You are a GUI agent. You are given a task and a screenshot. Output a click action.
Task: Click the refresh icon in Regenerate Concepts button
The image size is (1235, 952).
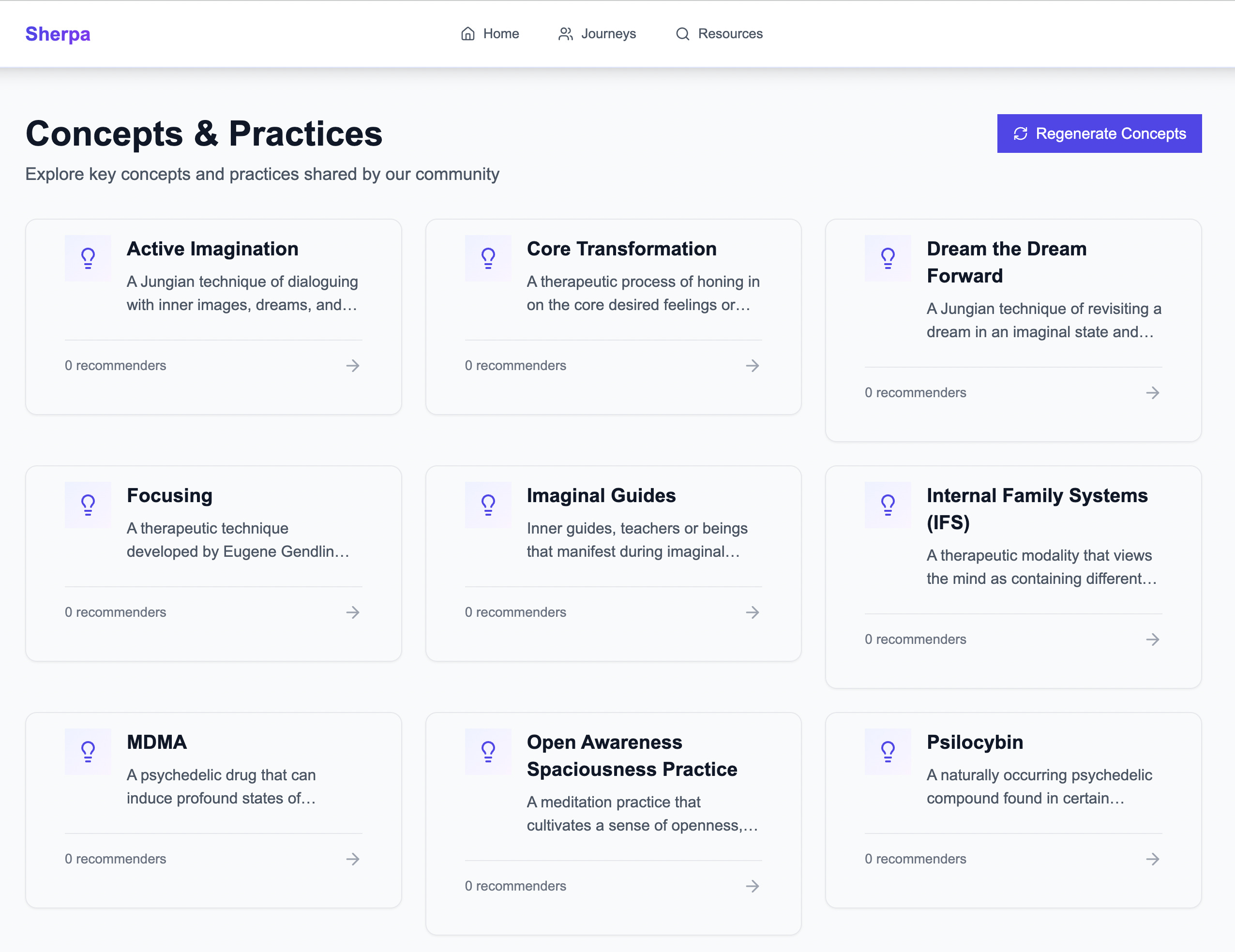[x=1020, y=134]
